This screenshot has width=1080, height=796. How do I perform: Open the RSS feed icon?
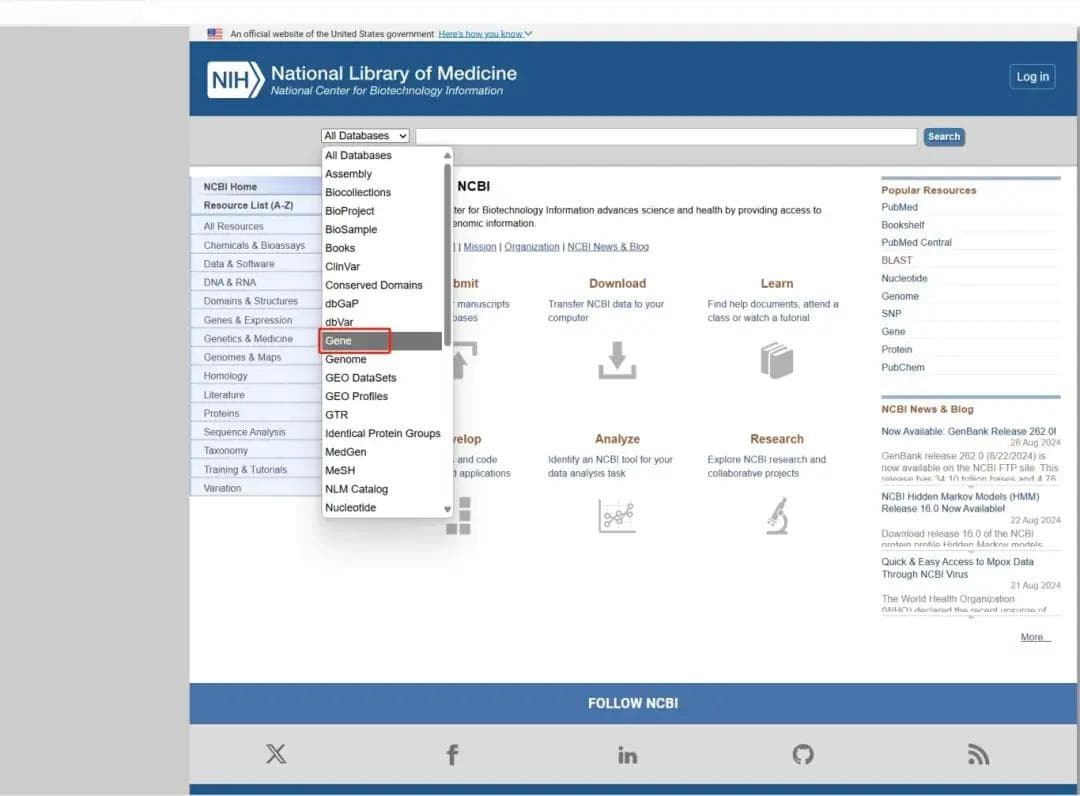point(978,755)
